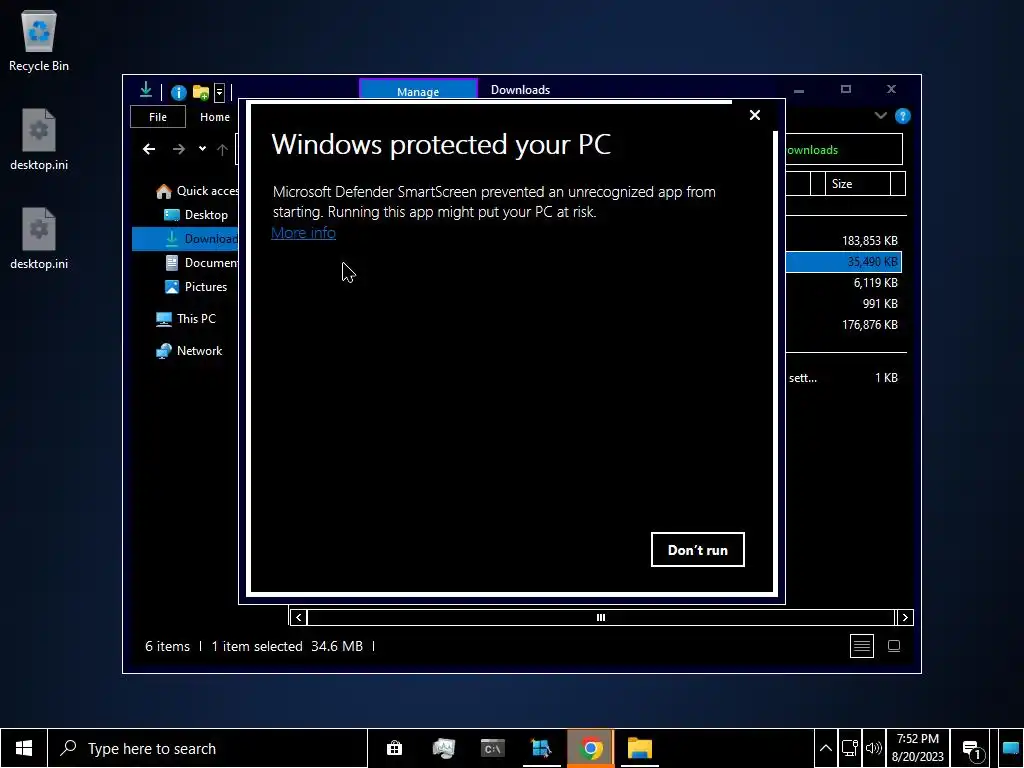Image resolution: width=1024 pixels, height=768 pixels.
Task: Show hidden system tray icons
Action: coord(825,748)
